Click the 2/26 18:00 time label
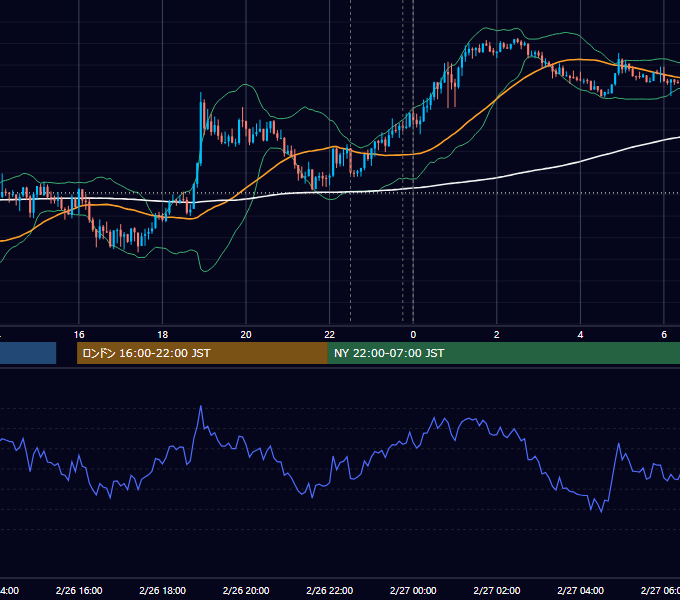Image resolution: width=680 pixels, height=600 pixels. 163,590
